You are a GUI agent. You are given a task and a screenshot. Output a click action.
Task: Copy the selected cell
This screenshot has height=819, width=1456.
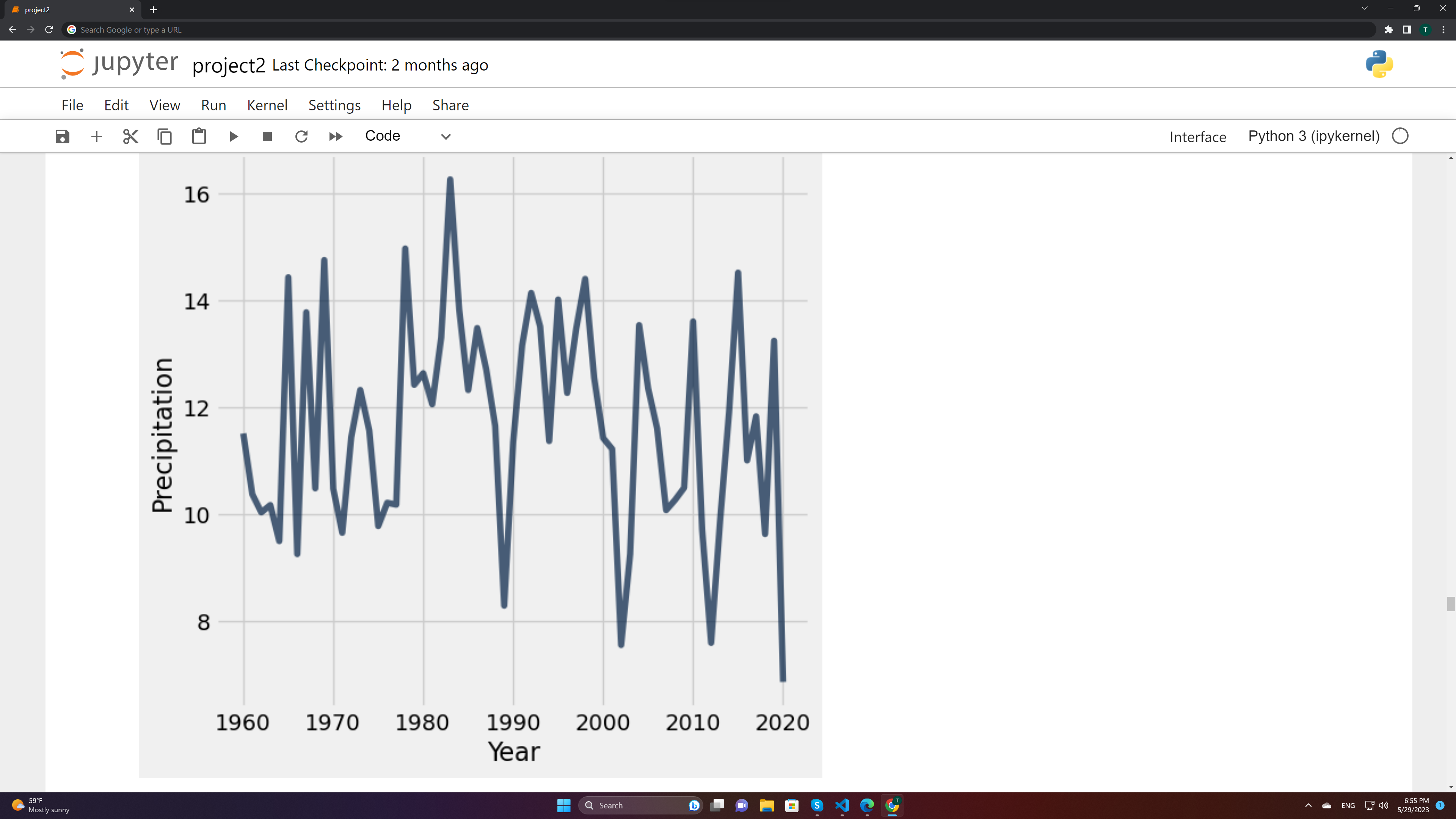coord(165,136)
